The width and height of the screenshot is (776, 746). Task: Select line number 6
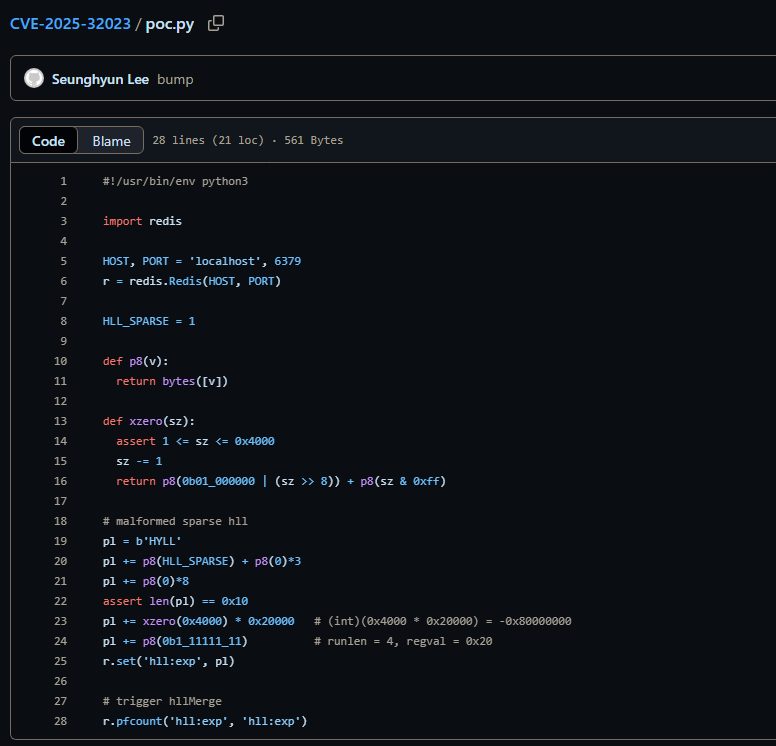tap(63, 281)
